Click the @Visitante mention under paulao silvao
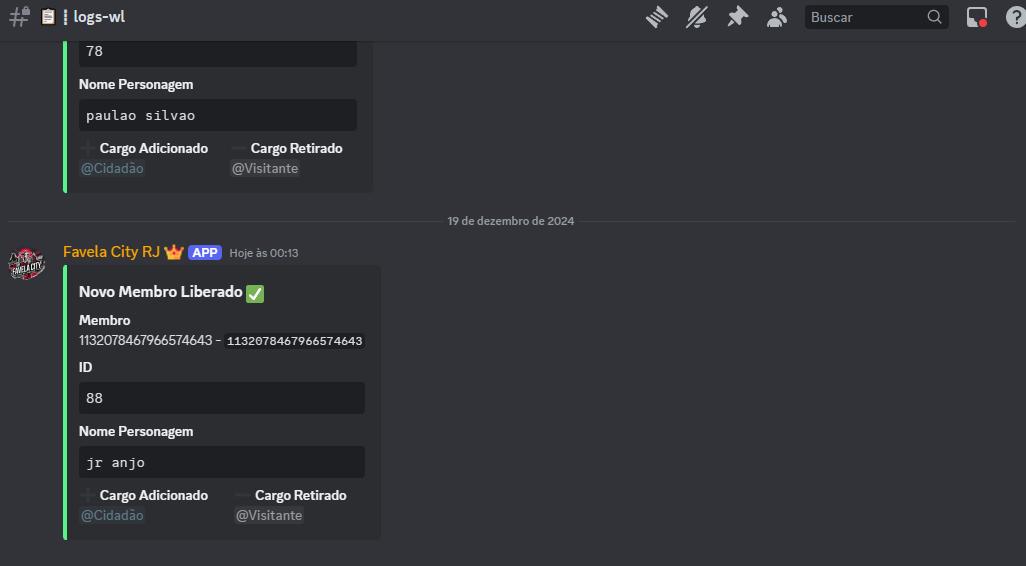The image size is (1026, 566). [265, 169]
